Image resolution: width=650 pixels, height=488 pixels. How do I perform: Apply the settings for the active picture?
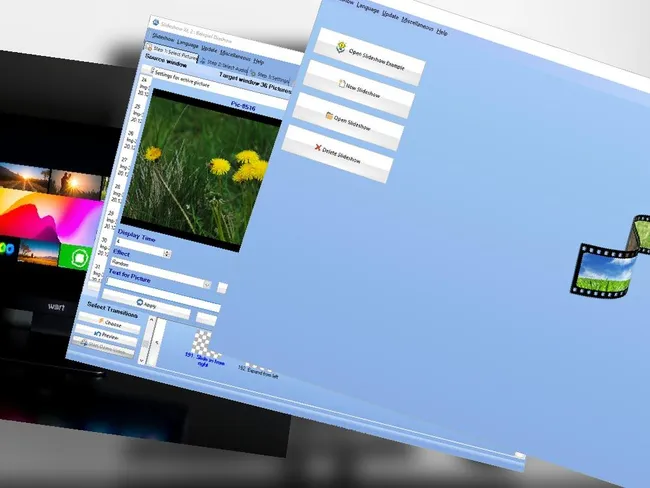(146, 304)
